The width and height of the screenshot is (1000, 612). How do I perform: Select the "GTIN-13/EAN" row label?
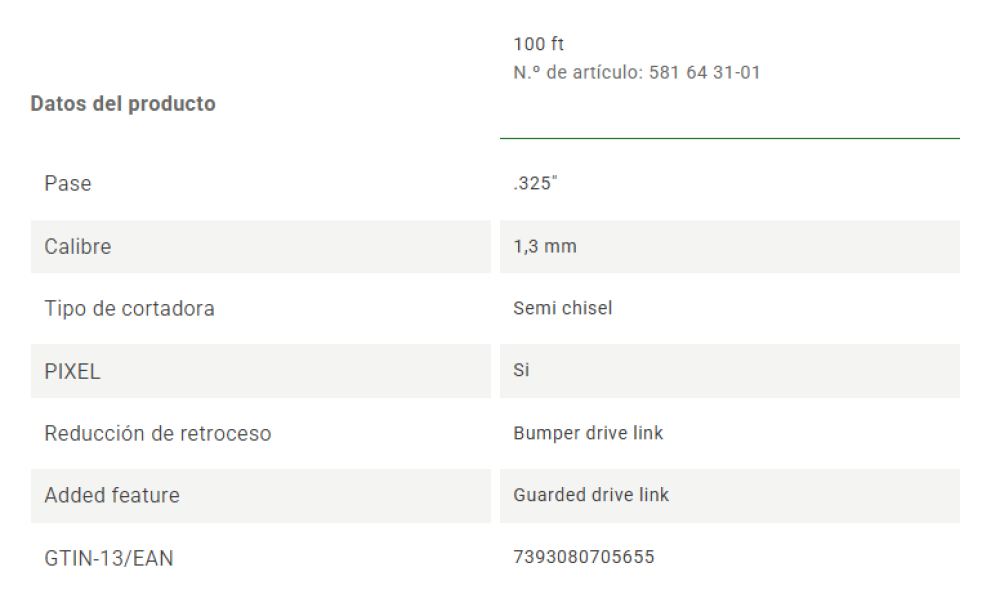pyautogui.click(x=109, y=559)
